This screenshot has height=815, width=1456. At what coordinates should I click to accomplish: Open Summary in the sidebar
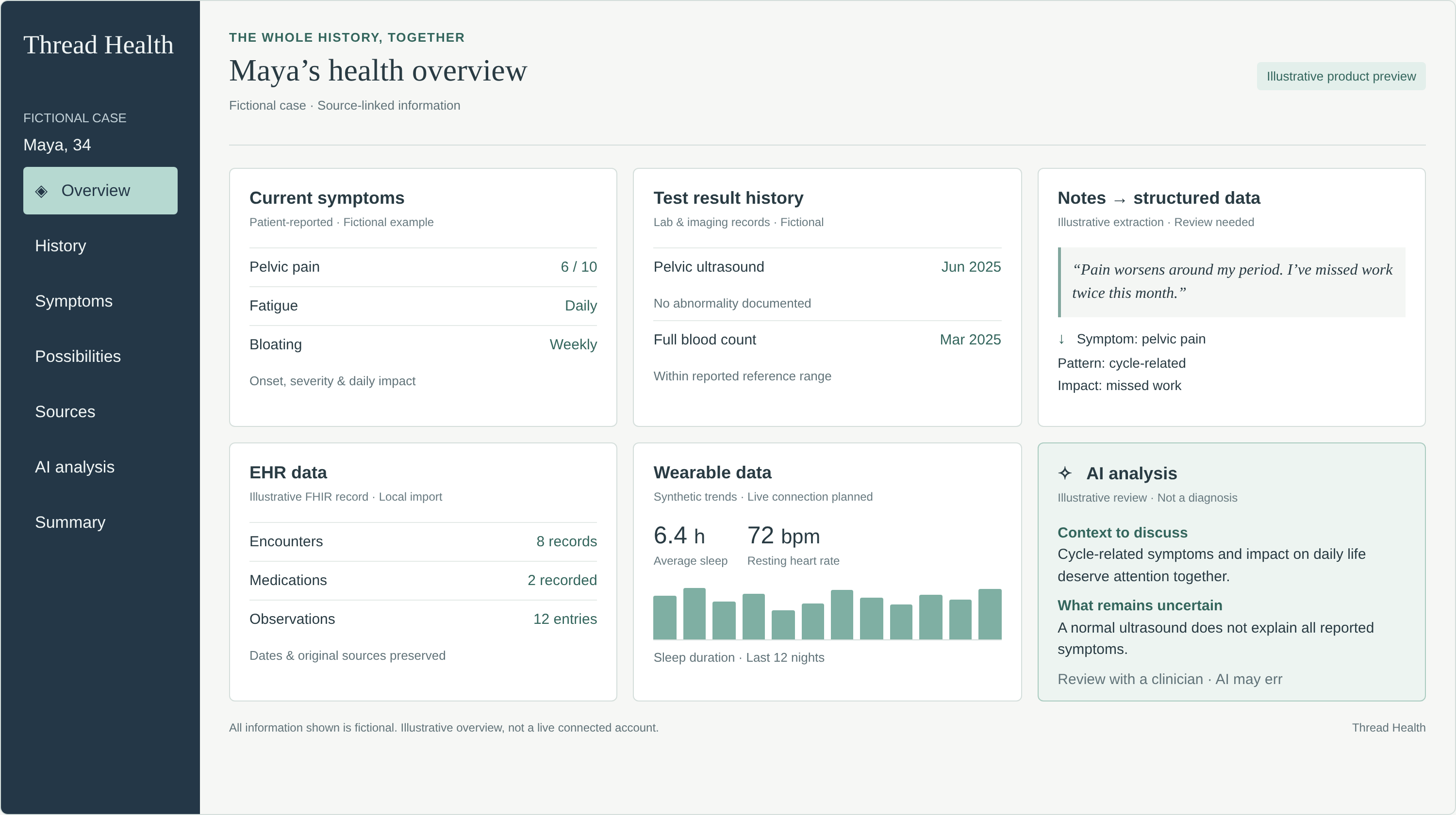100,522
